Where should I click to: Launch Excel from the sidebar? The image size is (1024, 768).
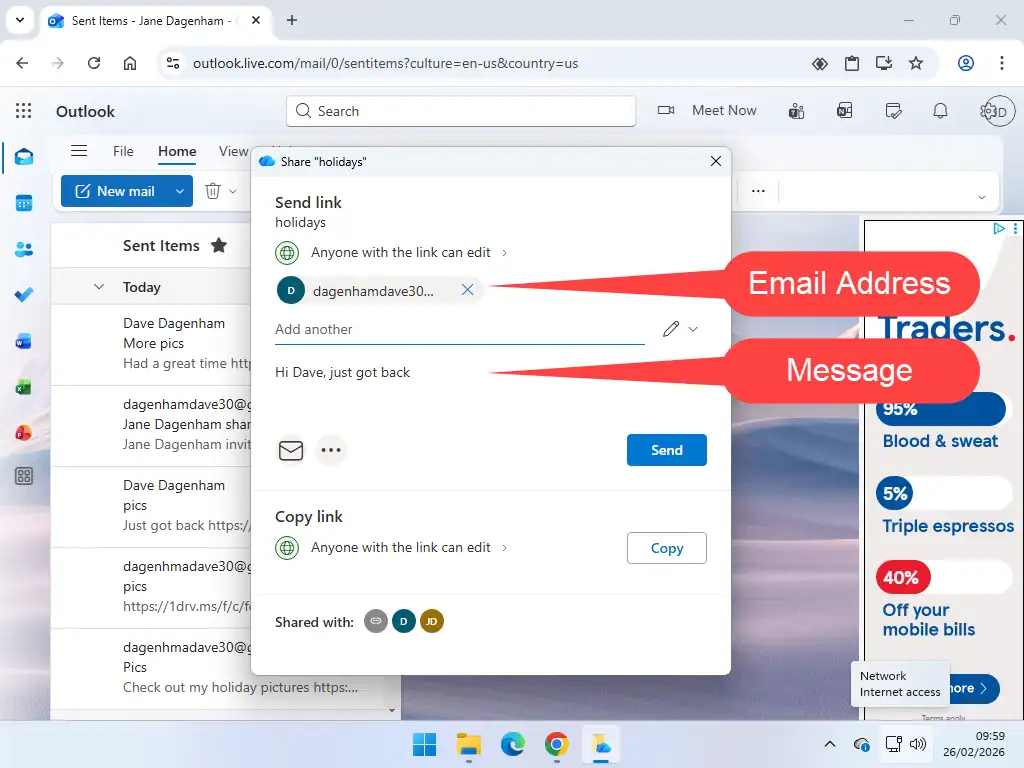(24, 386)
